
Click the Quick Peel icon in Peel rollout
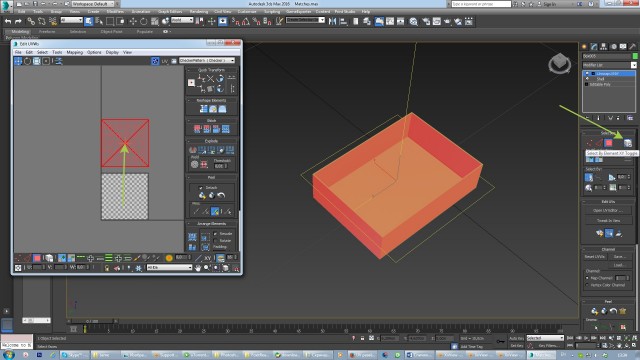tap(202, 196)
